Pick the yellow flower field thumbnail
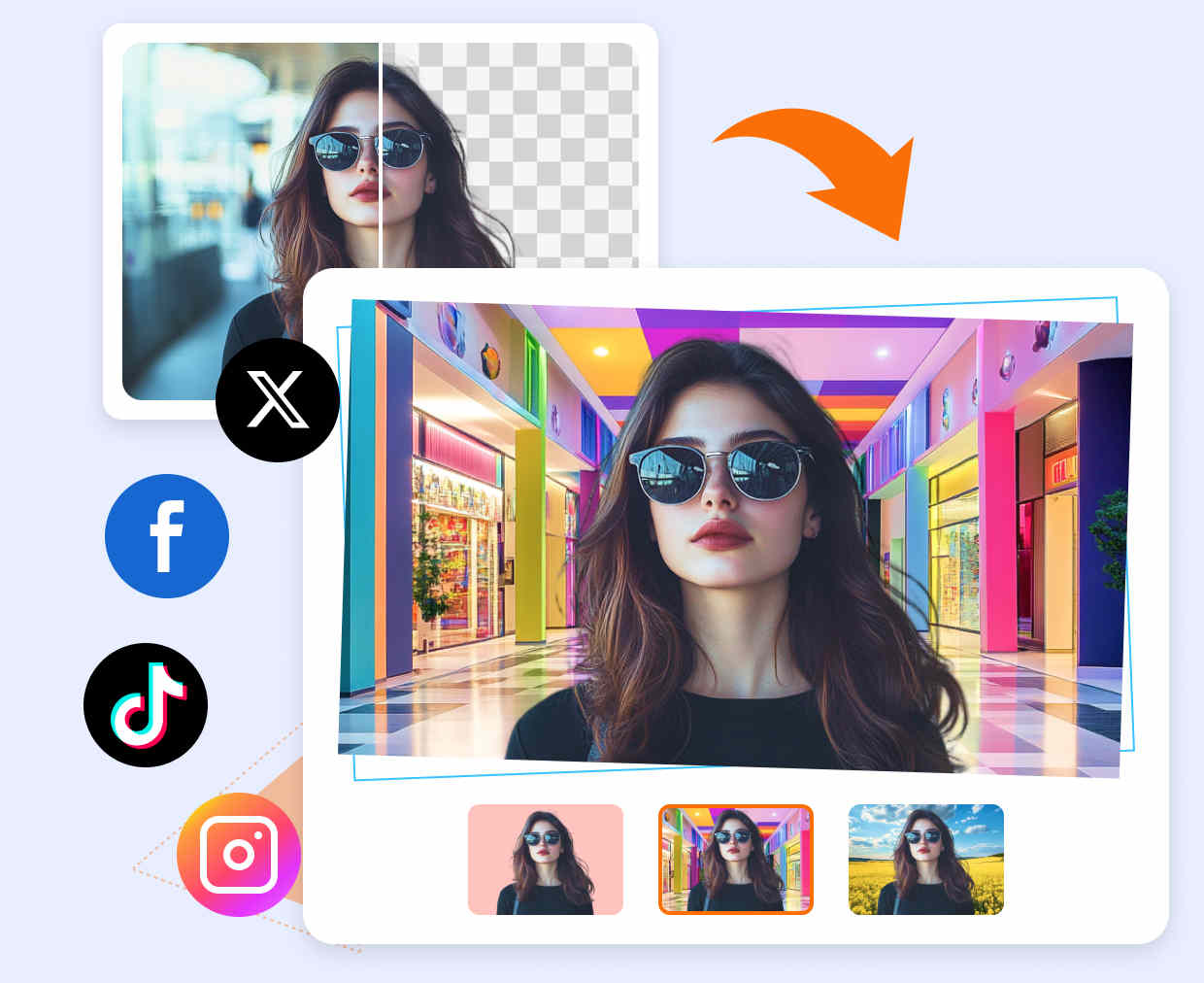Viewport: 1204px width, 983px height. click(x=925, y=860)
